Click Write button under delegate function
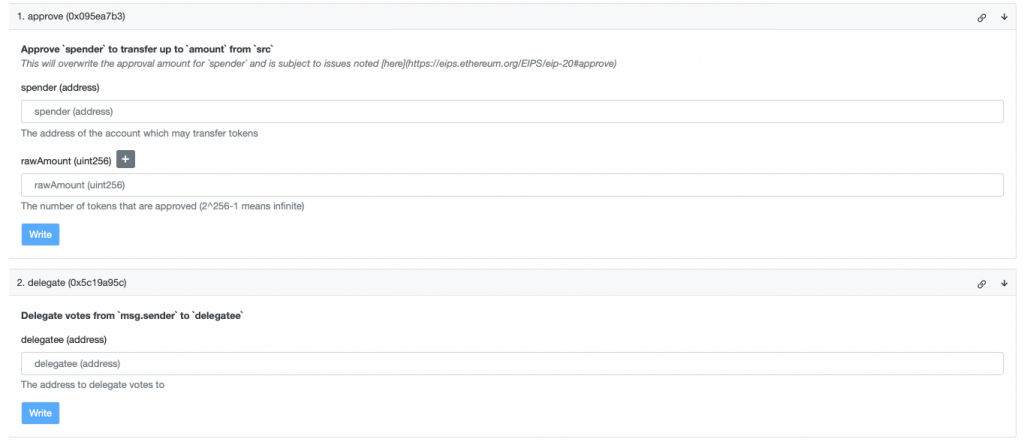1024x445 pixels. coord(40,413)
